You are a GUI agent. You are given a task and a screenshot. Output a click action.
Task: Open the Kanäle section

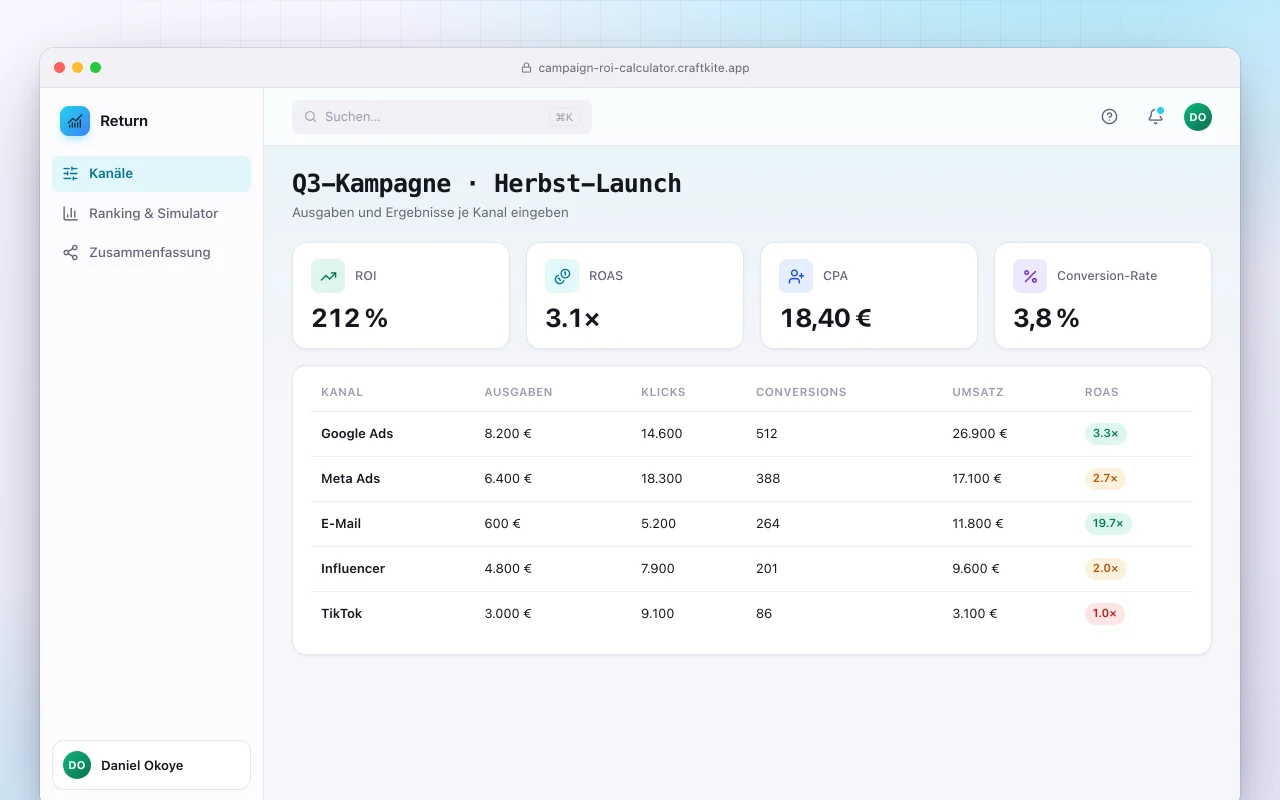(151, 174)
